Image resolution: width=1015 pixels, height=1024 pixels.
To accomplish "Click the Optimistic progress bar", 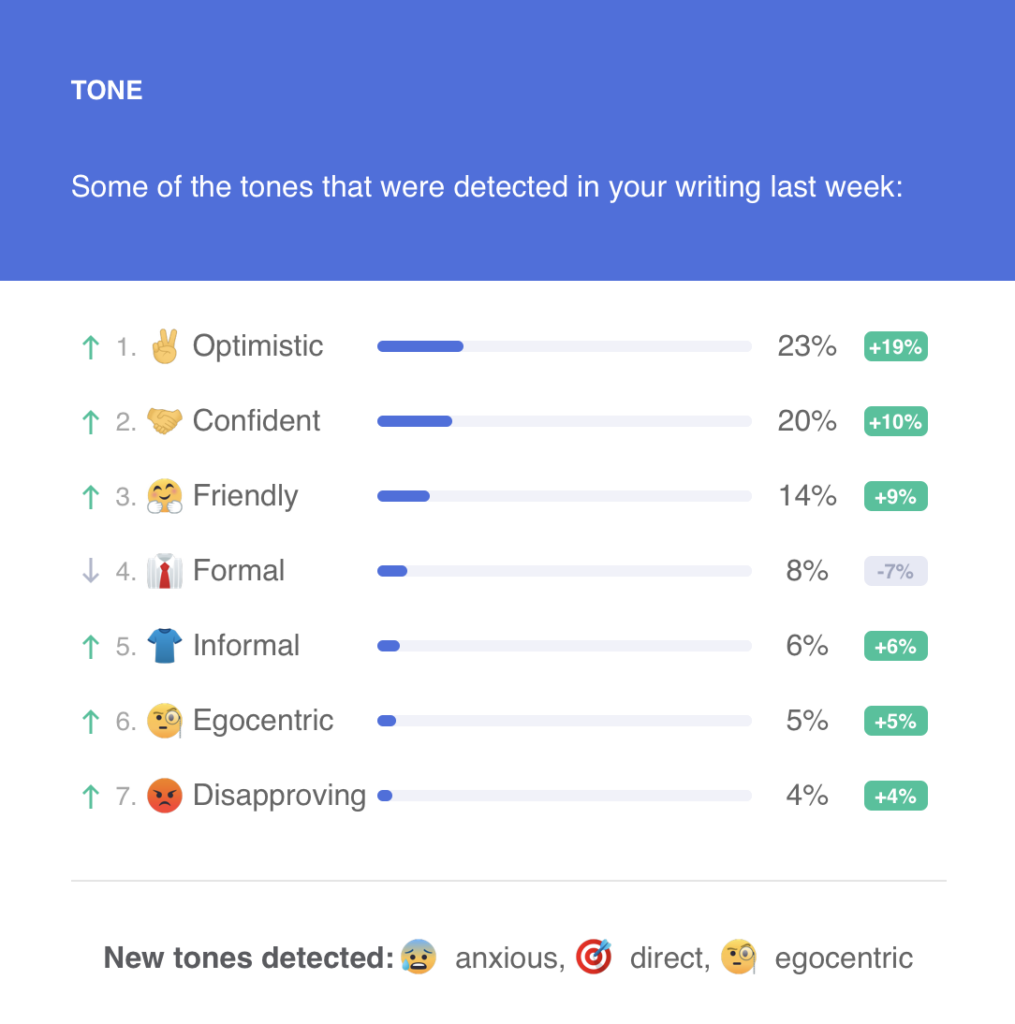I will coord(564,346).
